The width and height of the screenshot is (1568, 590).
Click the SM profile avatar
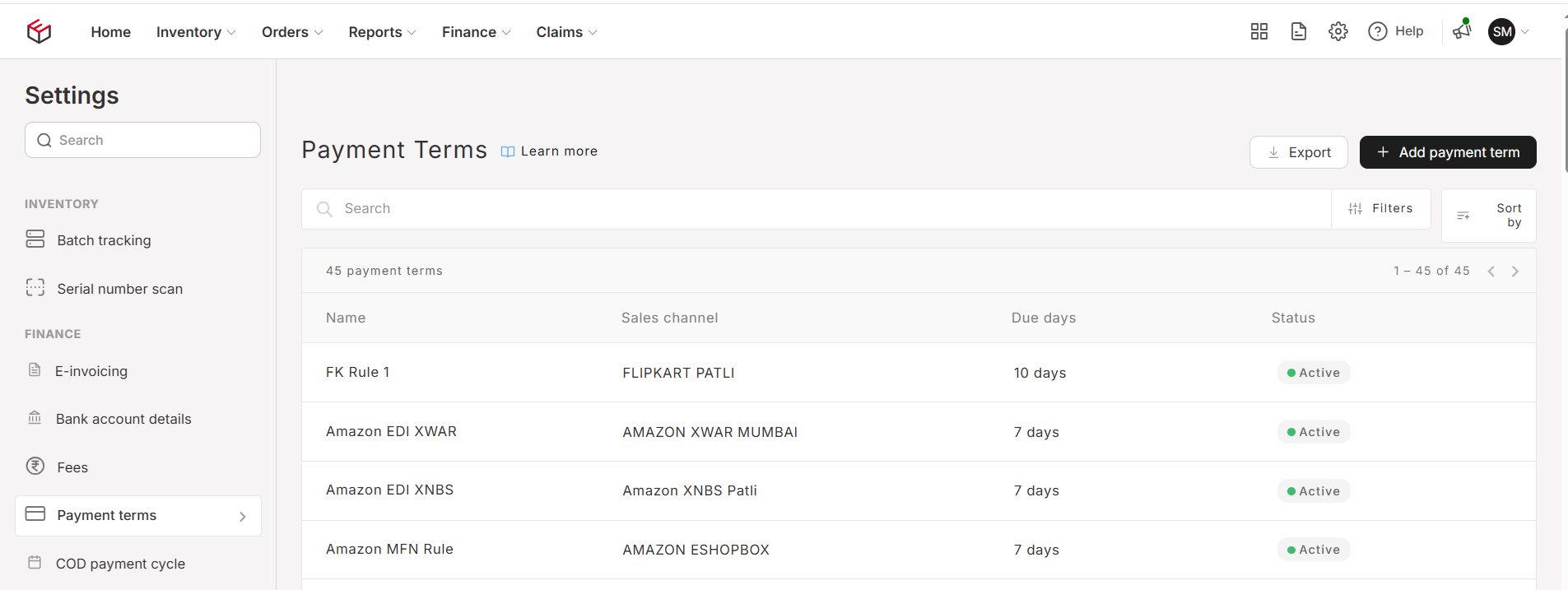point(1502,31)
